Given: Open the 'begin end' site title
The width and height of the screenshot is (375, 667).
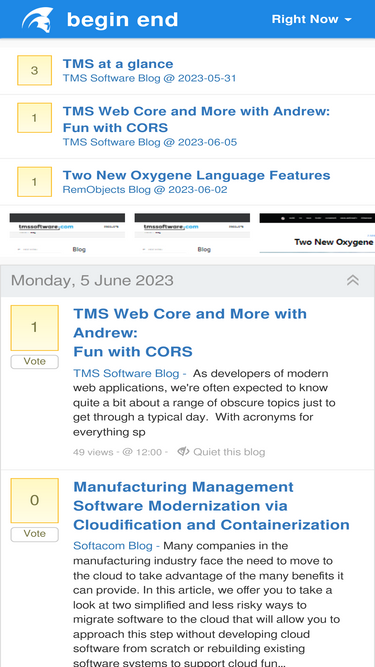Looking at the screenshot, I should coord(122,20).
